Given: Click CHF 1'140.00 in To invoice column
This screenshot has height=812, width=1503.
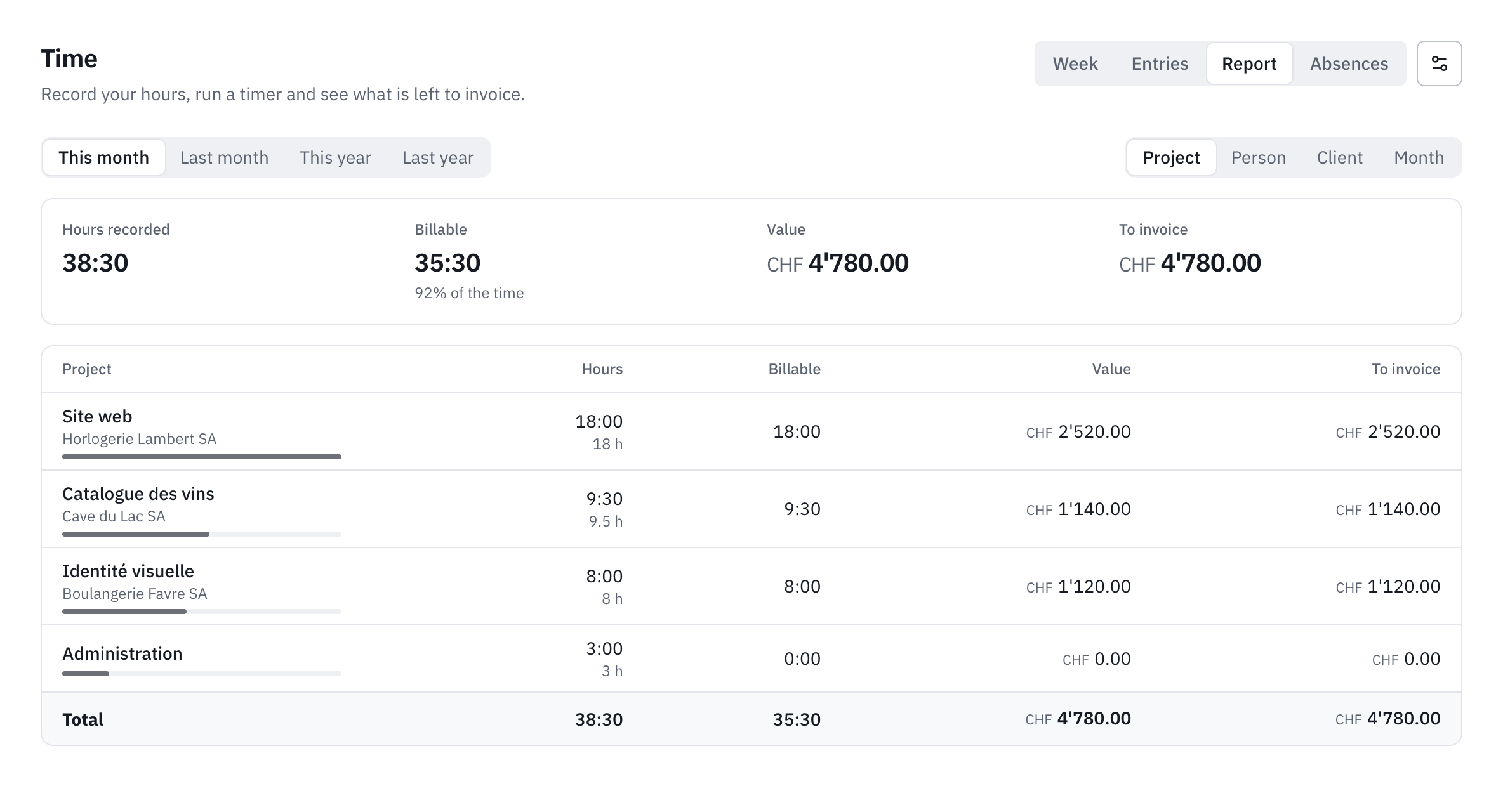Looking at the screenshot, I should (1388, 509).
